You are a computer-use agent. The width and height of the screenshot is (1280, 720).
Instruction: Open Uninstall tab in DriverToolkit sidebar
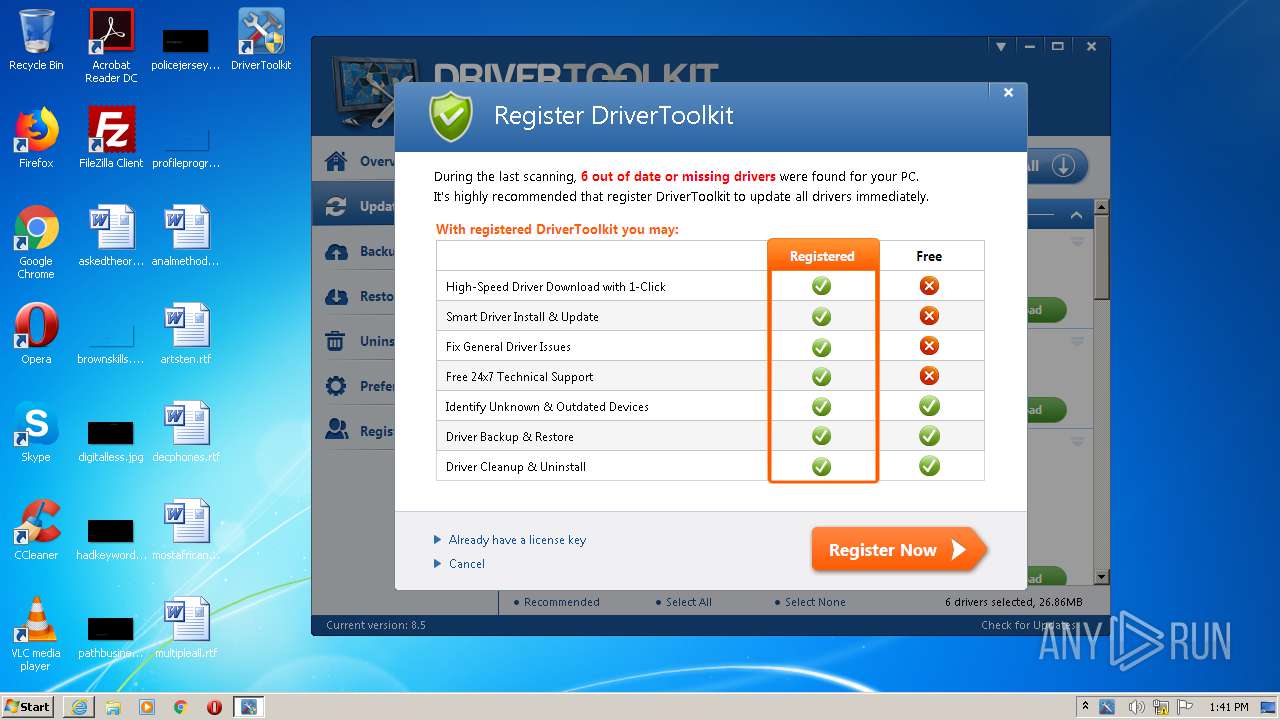coord(354,341)
